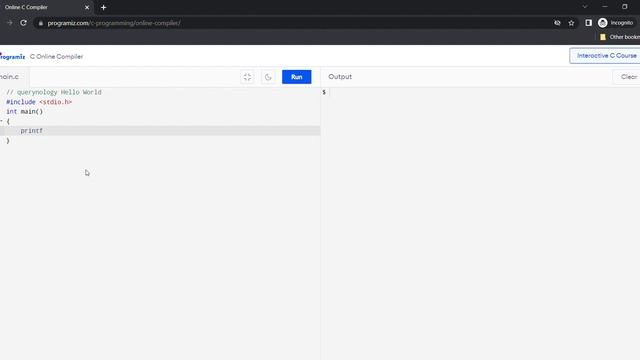Open Interactive C Course link
Image resolution: width=640 pixels, height=360 pixels.
[x=606, y=56]
